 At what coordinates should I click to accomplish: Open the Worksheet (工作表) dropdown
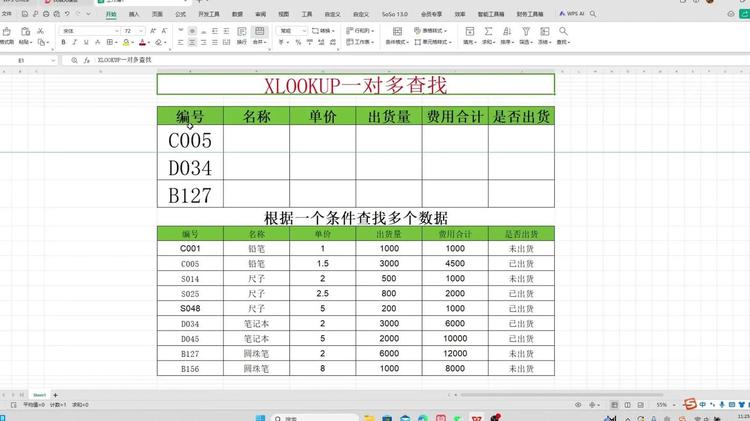click(x=360, y=42)
